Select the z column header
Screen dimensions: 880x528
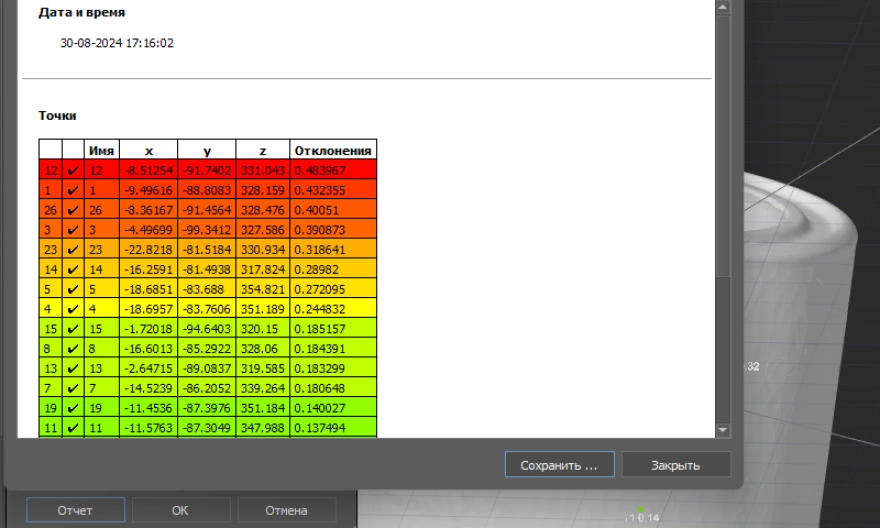(x=262, y=150)
